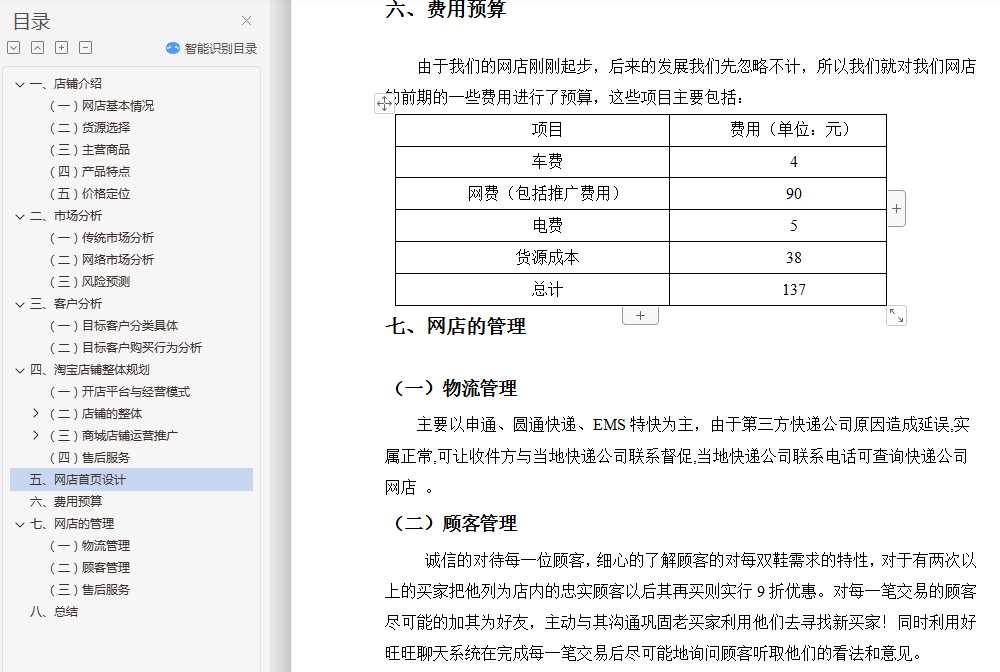Click 一、店铺介绍 outline heading
Viewport: 1000px width, 672px height.
[66, 84]
